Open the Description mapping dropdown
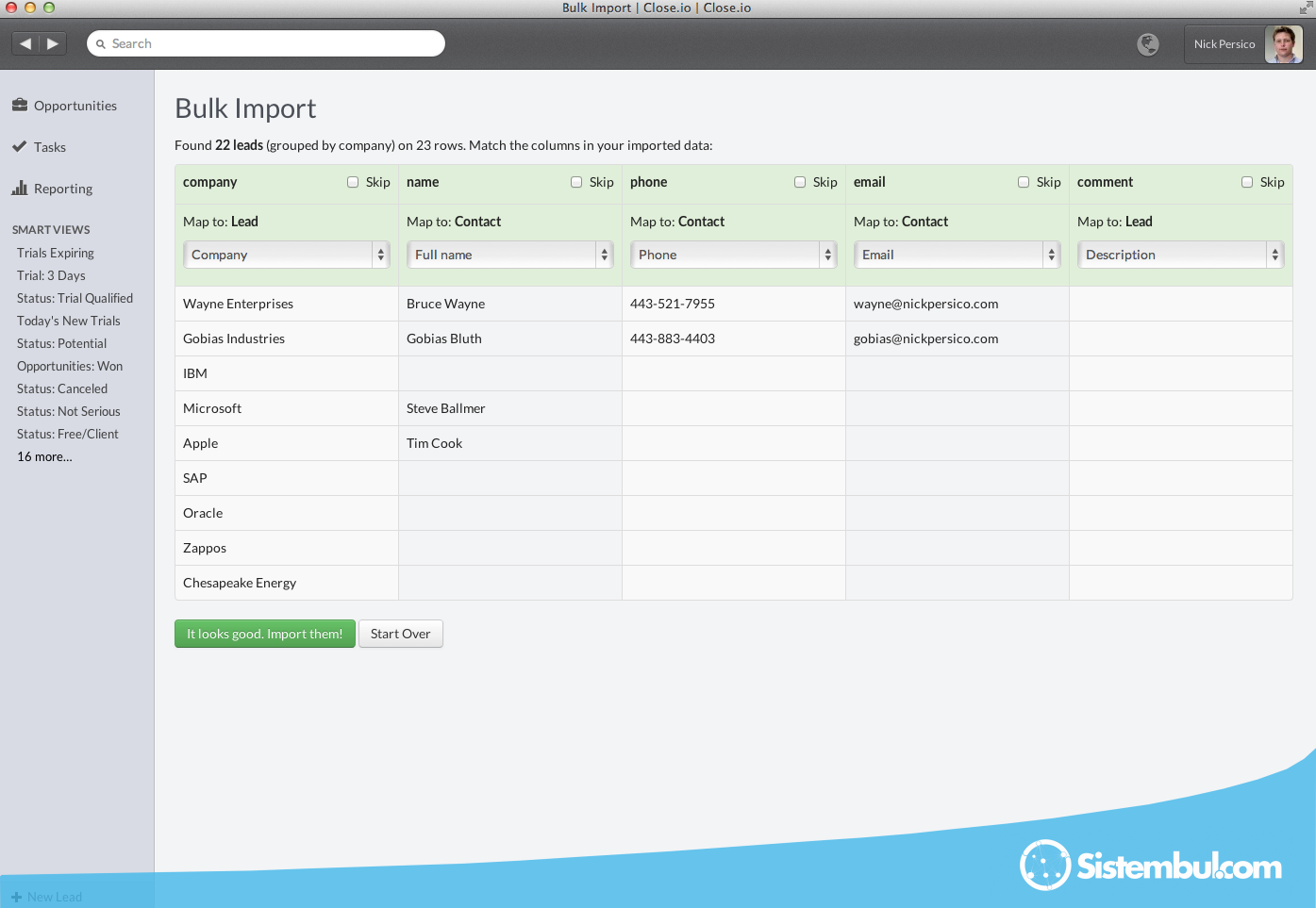This screenshot has height=908, width=1316. pyautogui.click(x=1180, y=255)
